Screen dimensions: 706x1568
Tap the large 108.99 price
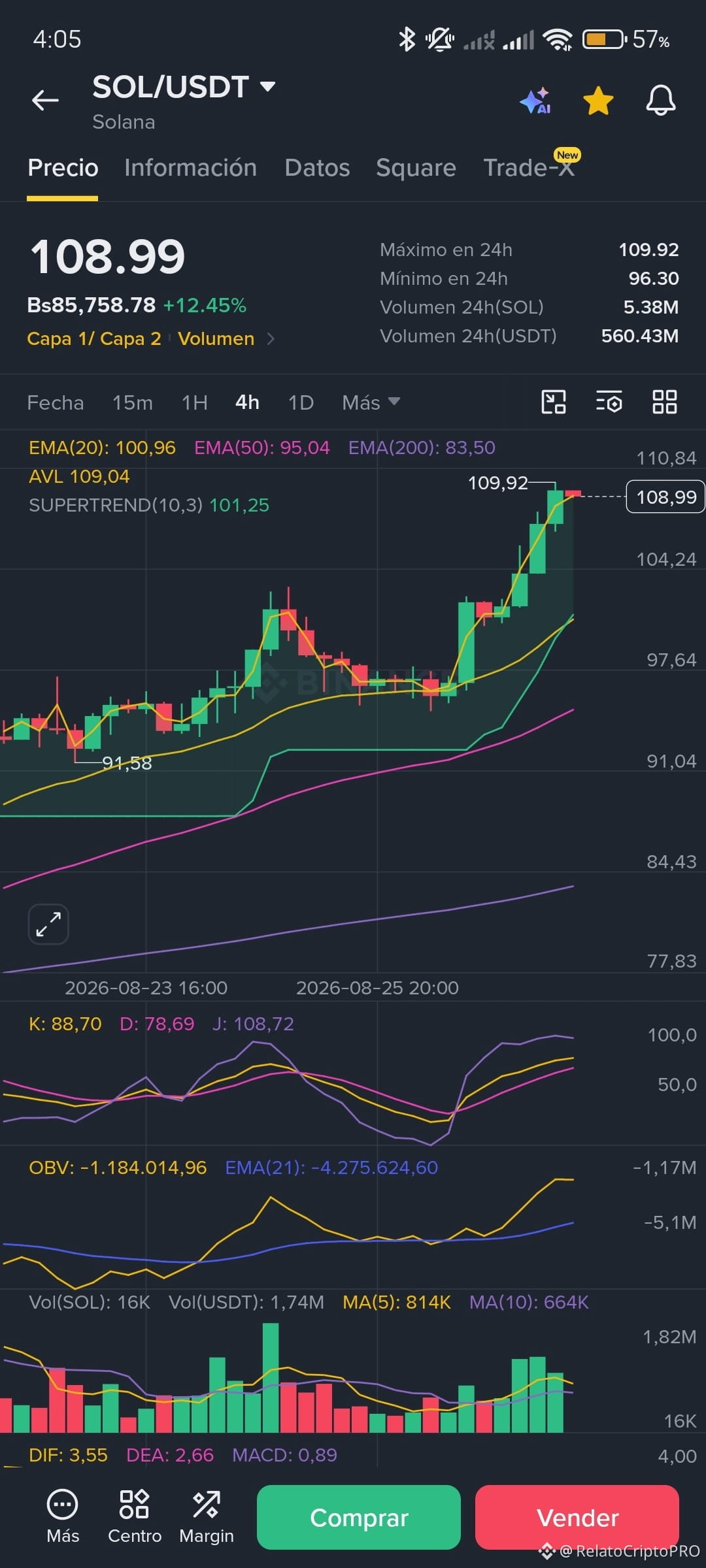(x=108, y=256)
